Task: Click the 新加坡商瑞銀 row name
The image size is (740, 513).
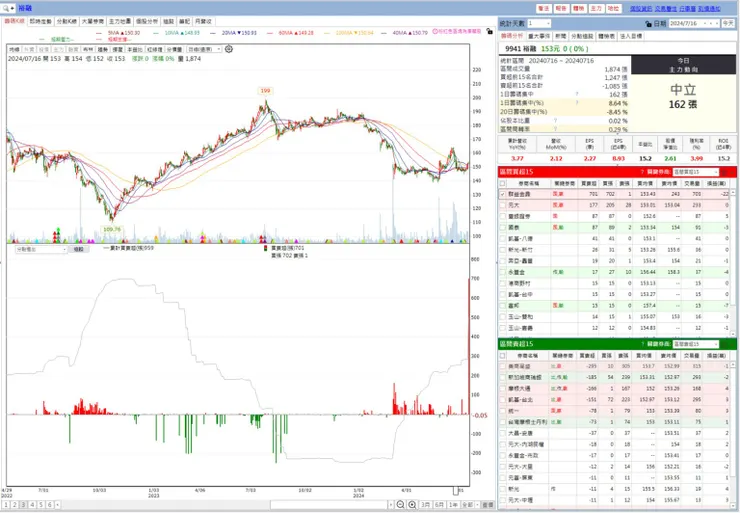Action: coord(524,378)
